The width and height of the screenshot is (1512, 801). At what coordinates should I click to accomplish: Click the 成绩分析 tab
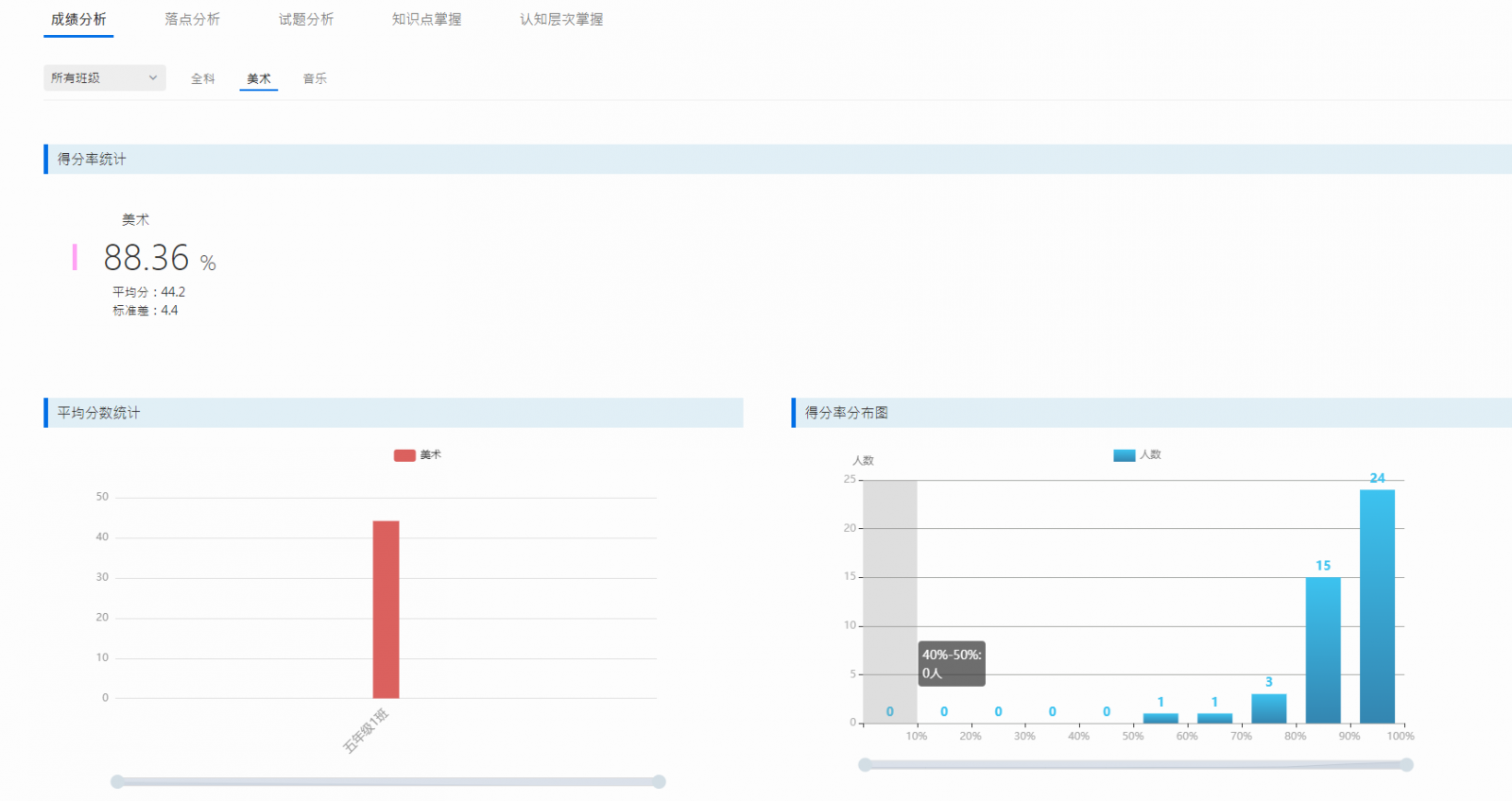click(78, 19)
